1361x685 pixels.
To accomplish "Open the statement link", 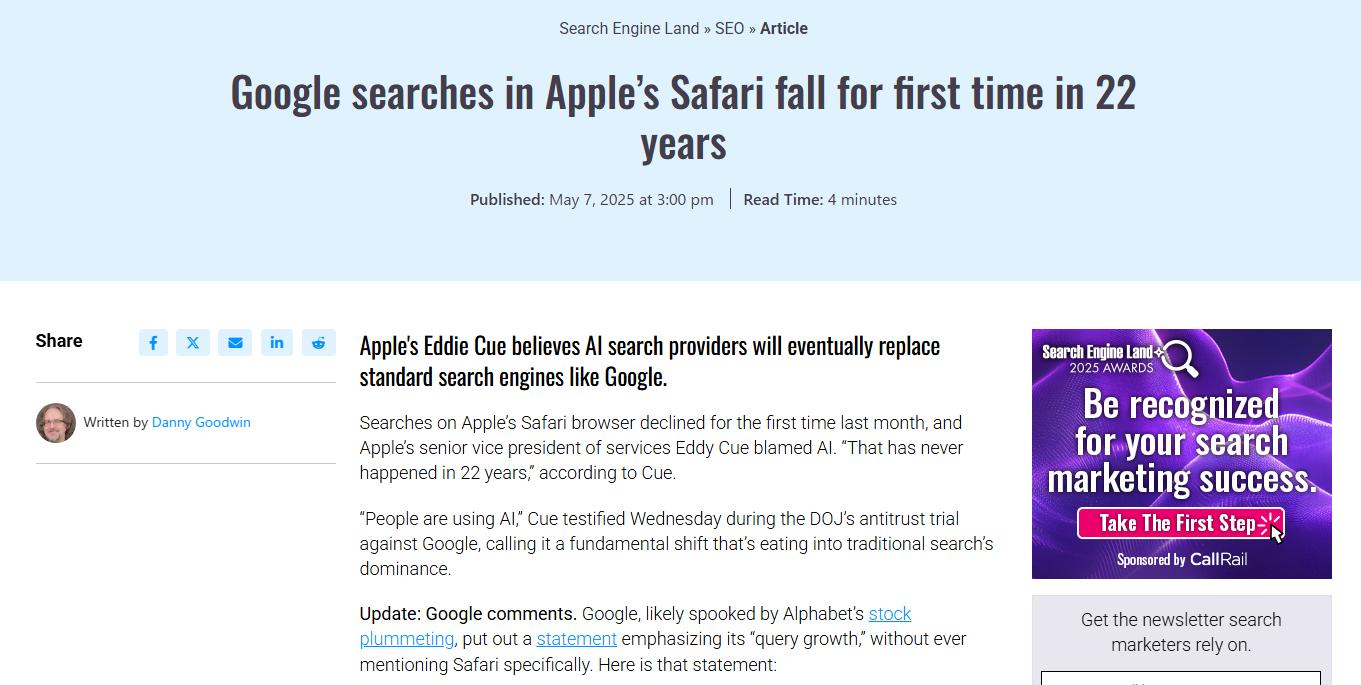I will coord(576,638).
